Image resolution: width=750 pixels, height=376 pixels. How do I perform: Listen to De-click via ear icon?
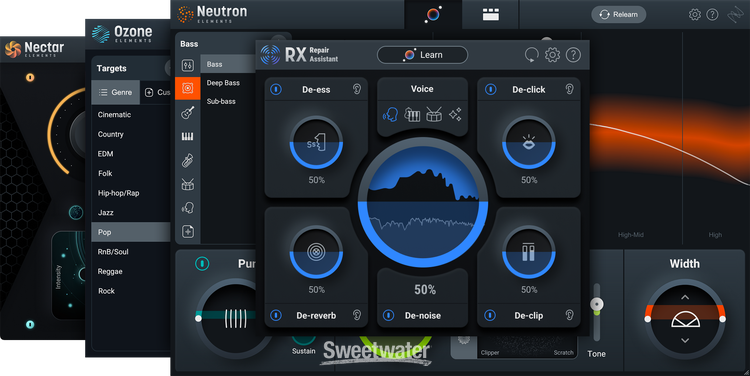point(569,89)
